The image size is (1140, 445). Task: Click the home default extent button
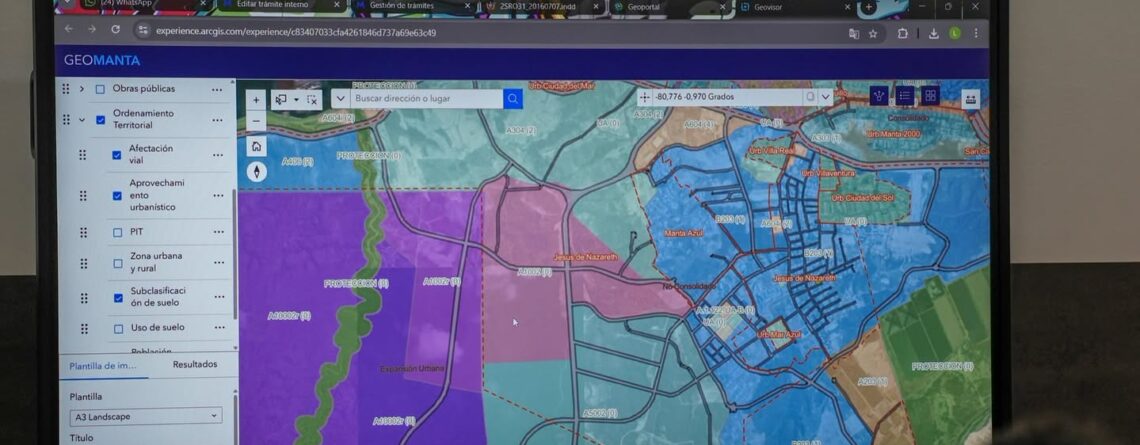[256, 146]
